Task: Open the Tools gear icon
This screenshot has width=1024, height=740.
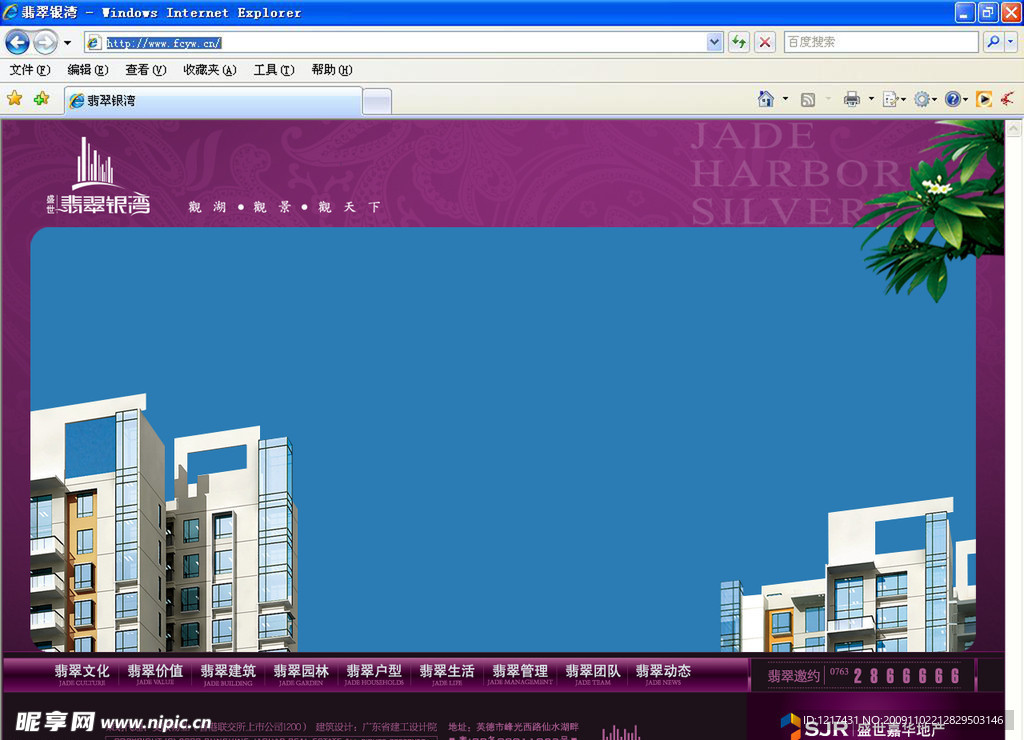Action: click(x=925, y=99)
